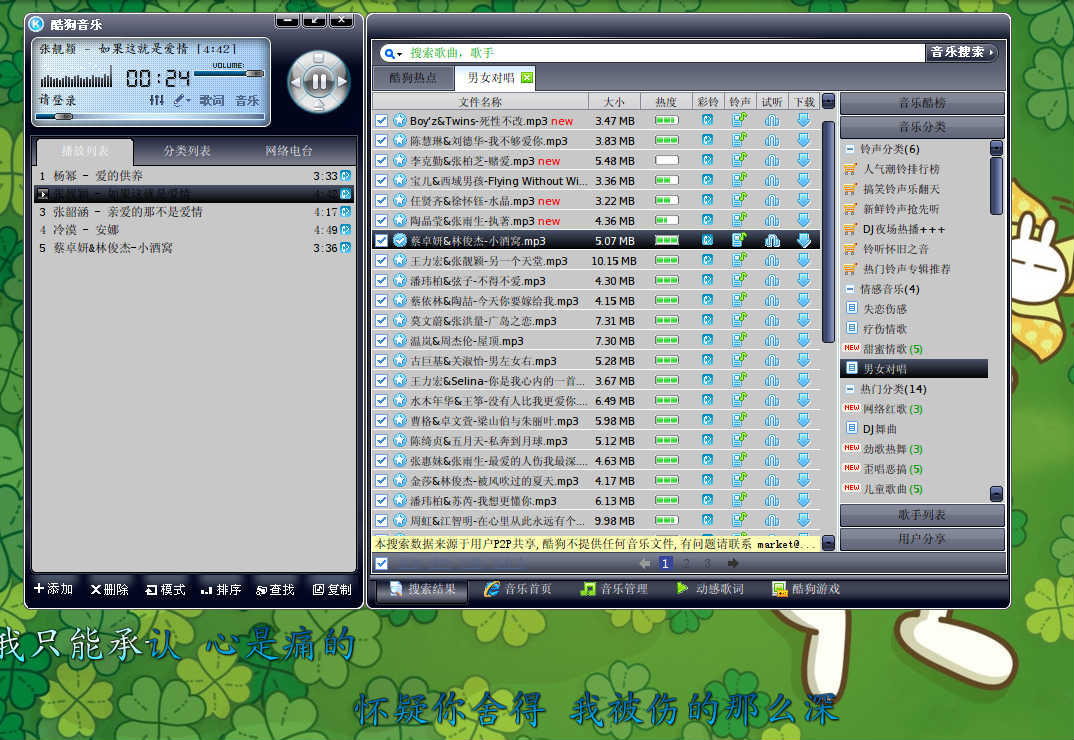Expand the 音乐分类 panel header
1074x740 pixels.
click(x=922, y=127)
